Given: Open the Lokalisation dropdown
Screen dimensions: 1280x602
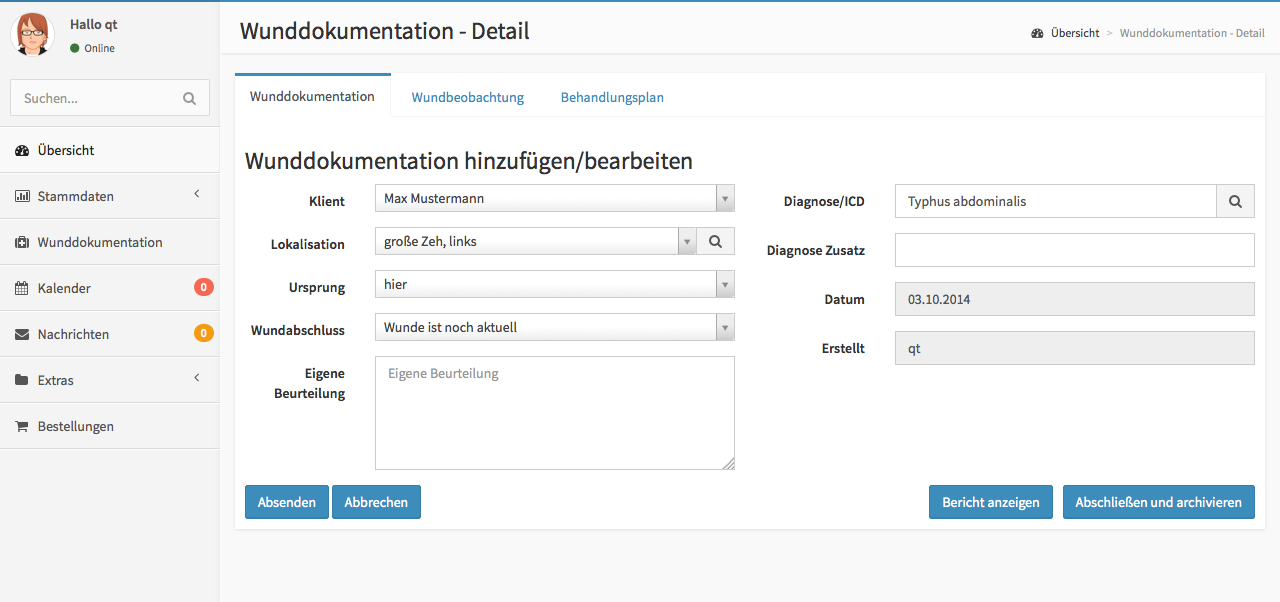Looking at the screenshot, I should coord(536,241).
